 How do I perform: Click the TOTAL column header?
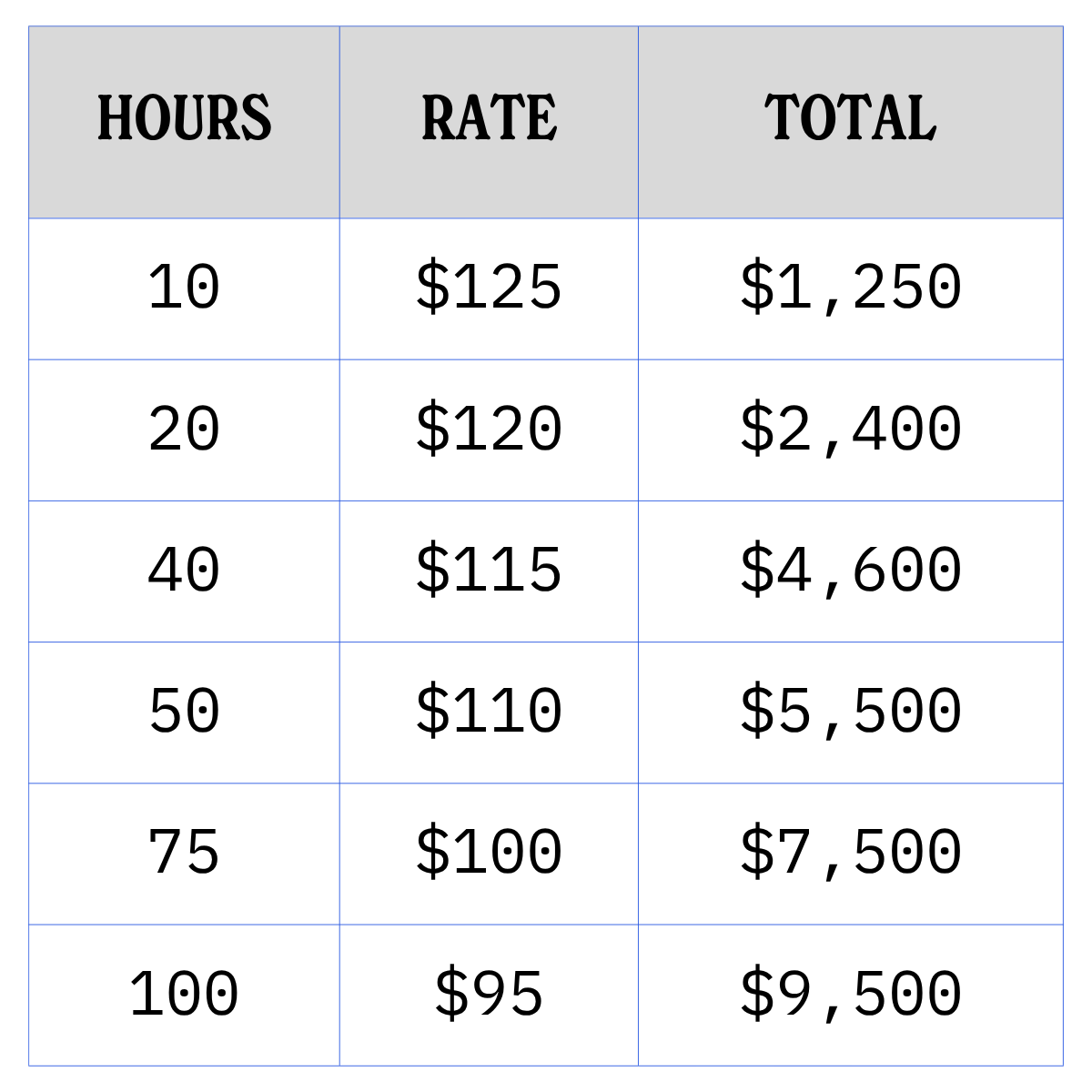pos(851,122)
